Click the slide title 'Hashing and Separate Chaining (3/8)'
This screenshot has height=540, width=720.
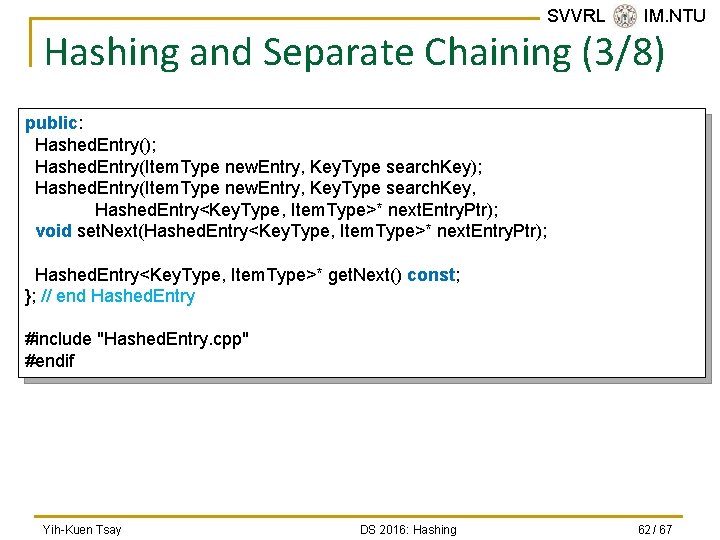(x=354, y=53)
